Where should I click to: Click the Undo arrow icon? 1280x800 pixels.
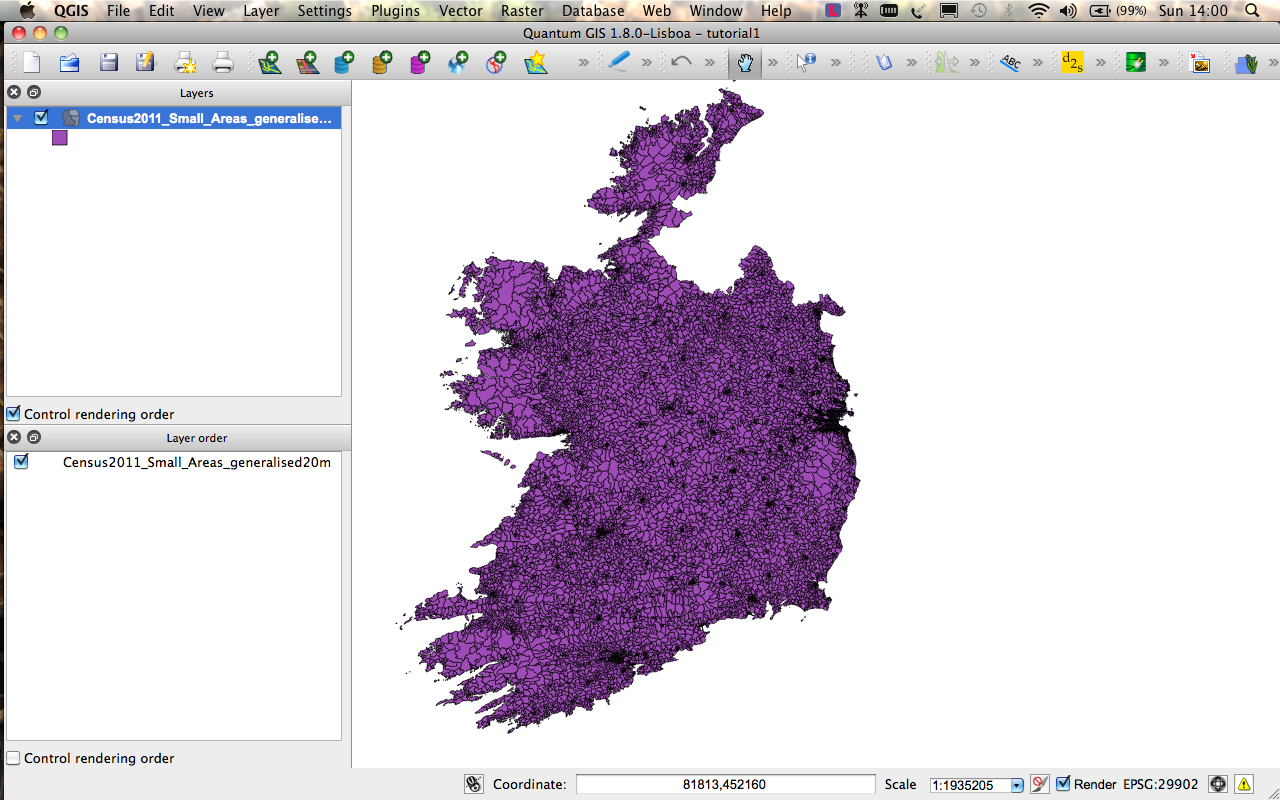681,62
